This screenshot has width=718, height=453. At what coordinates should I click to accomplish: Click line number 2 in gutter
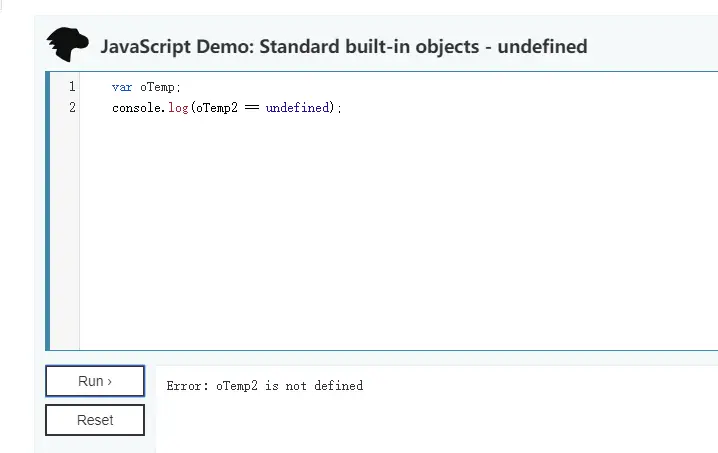(x=71, y=107)
